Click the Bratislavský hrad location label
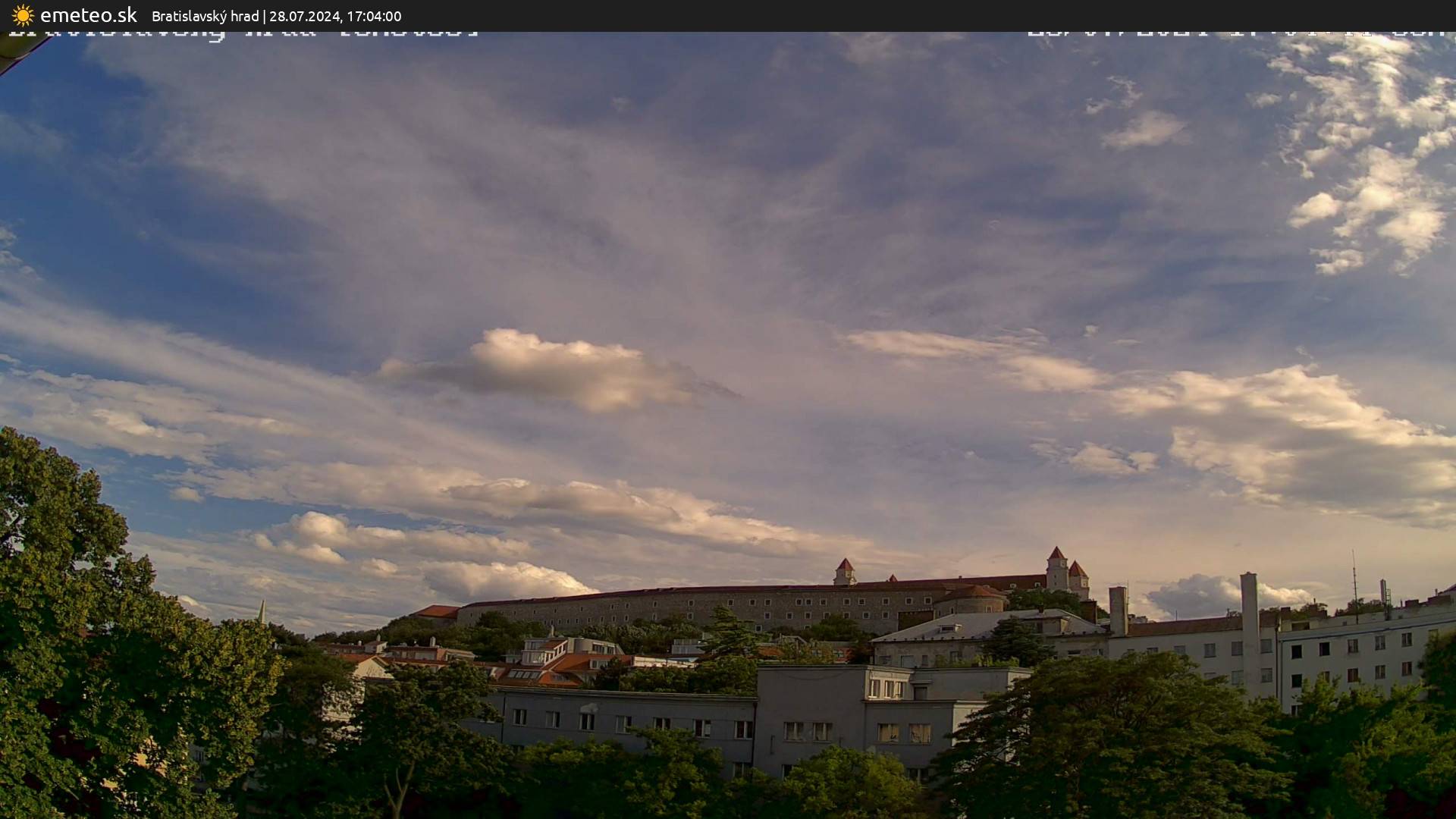Viewport: 1456px width, 819px height. 206,16
